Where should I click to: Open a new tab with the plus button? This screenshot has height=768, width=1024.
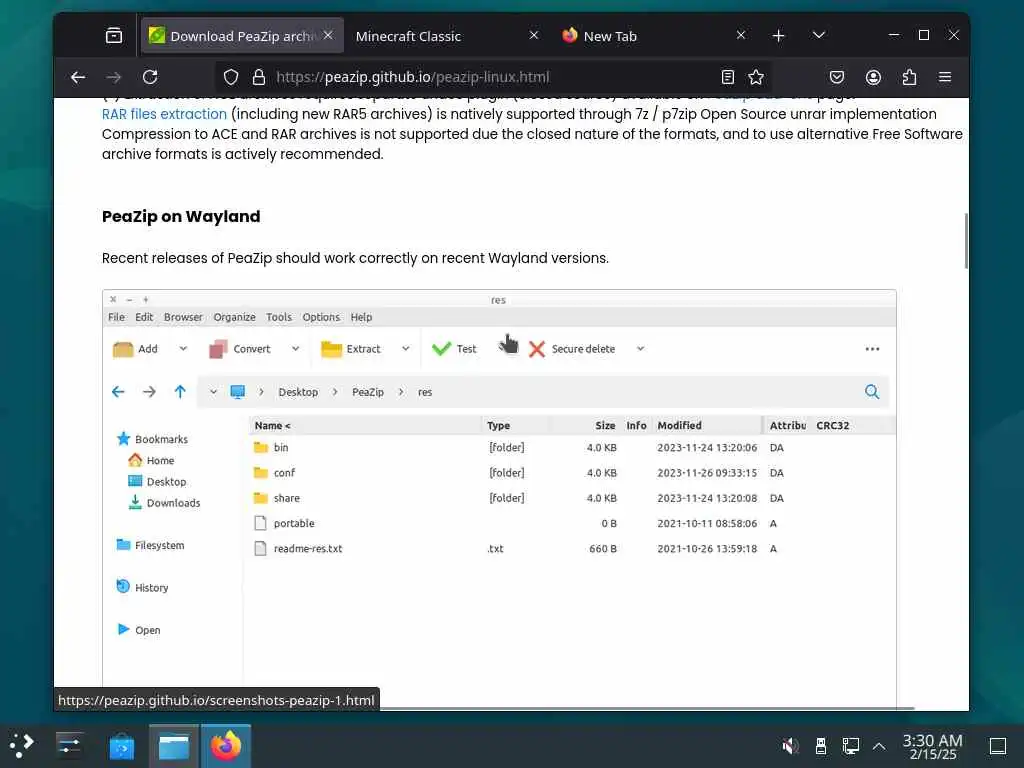point(778,35)
